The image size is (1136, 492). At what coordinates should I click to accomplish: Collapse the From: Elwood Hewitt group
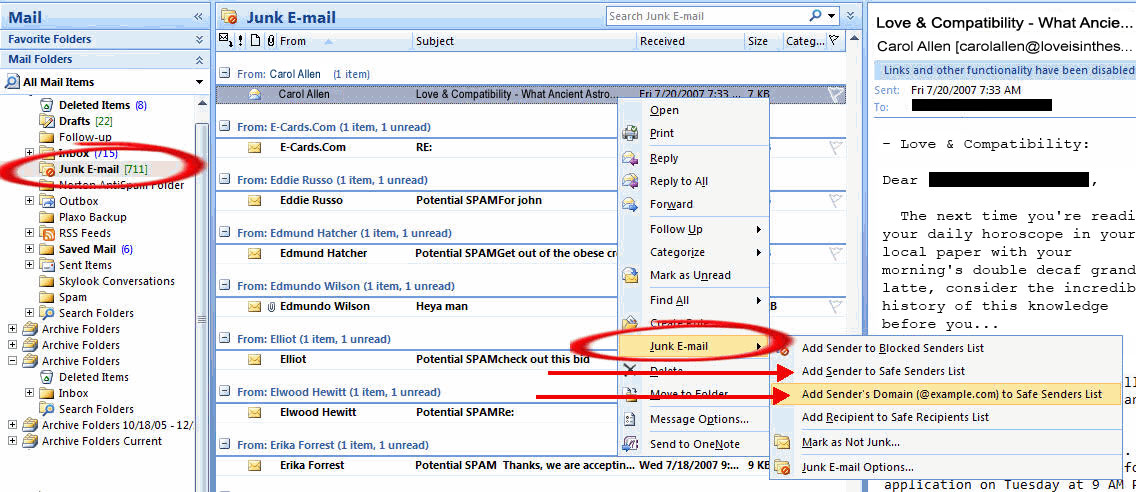pyautogui.click(x=225, y=392)
